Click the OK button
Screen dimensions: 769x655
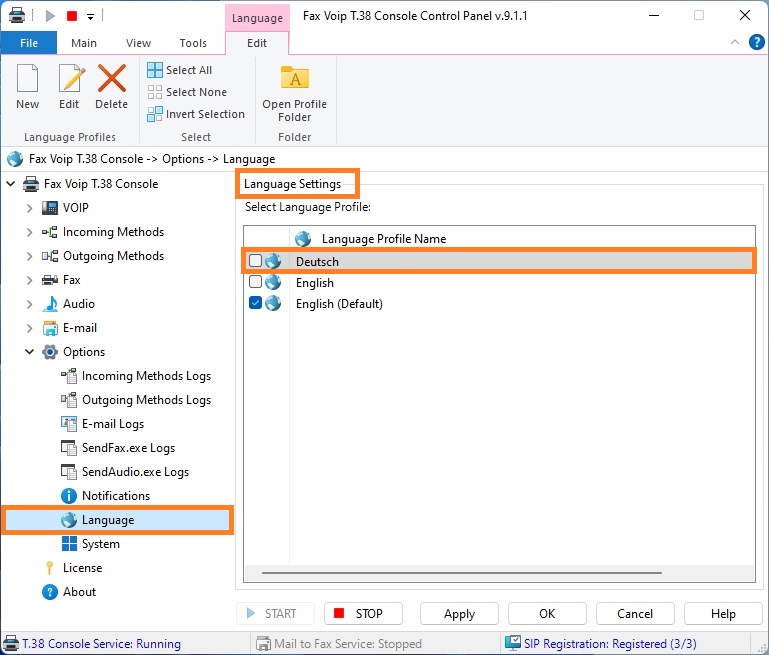coord(547,614)
